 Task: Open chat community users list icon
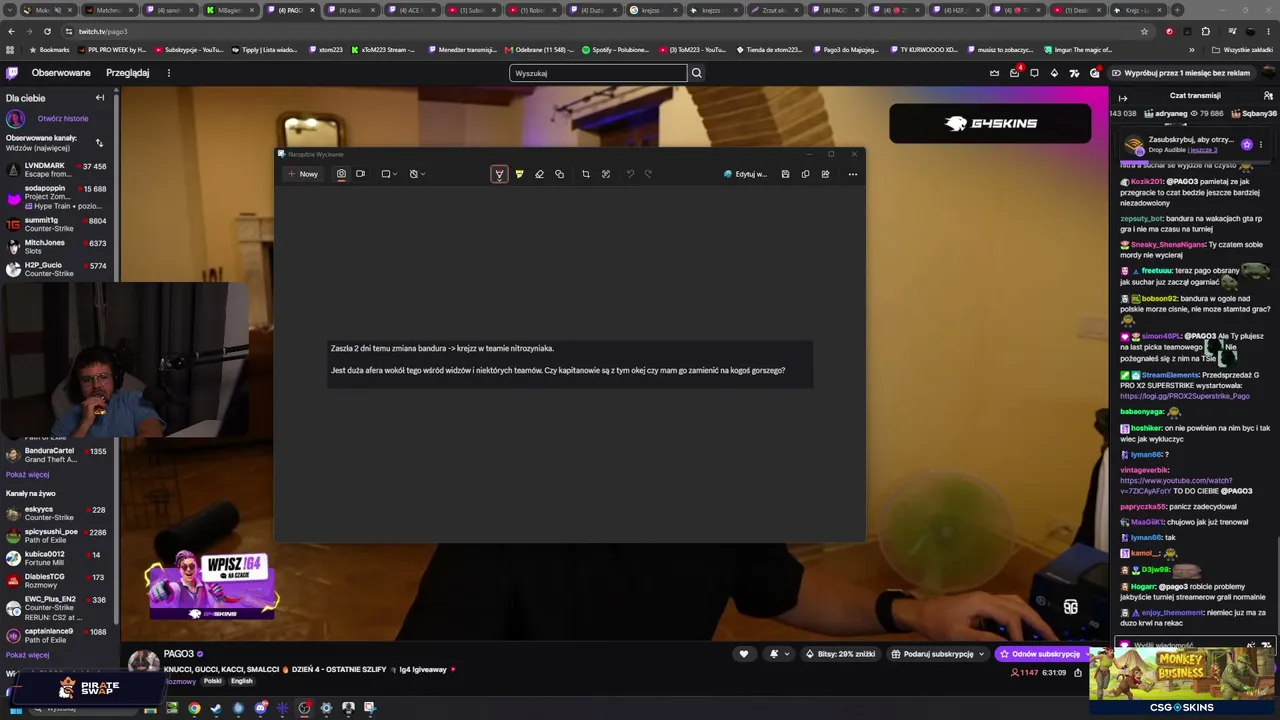(x=1269, y=96)
